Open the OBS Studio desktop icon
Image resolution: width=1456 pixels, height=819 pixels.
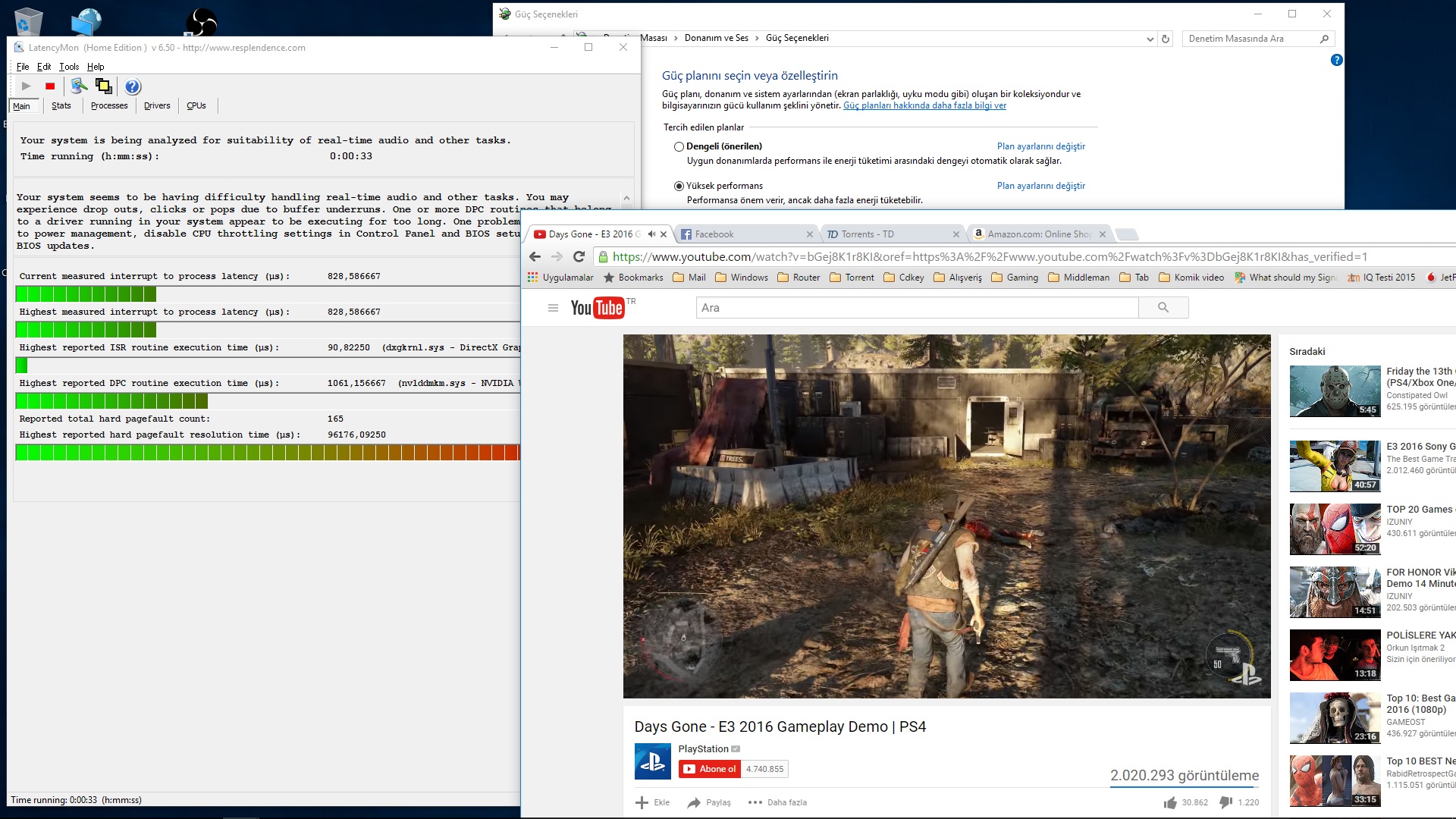click(x=202, y=21)
